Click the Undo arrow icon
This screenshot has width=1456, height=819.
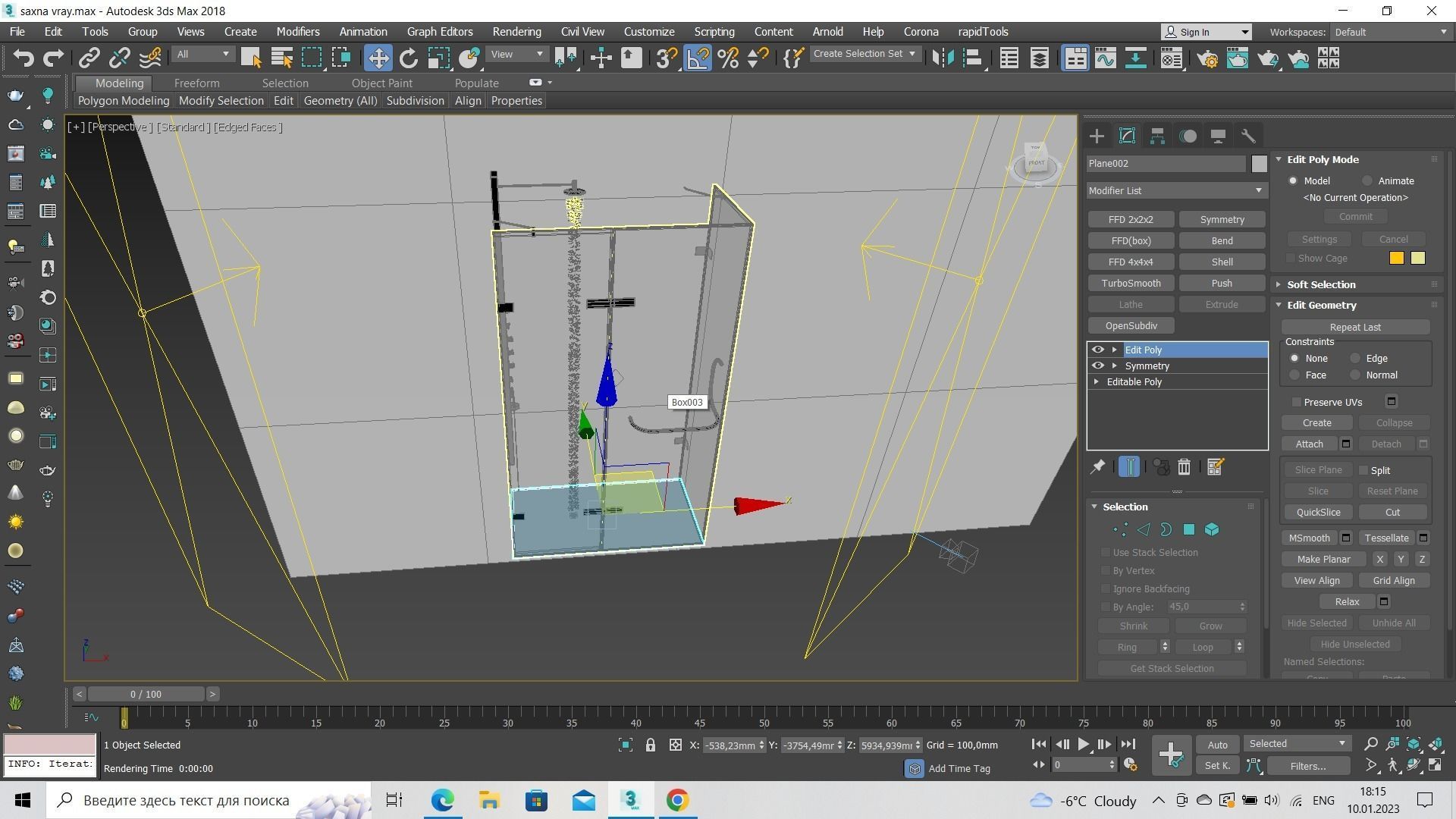(23, 58)
